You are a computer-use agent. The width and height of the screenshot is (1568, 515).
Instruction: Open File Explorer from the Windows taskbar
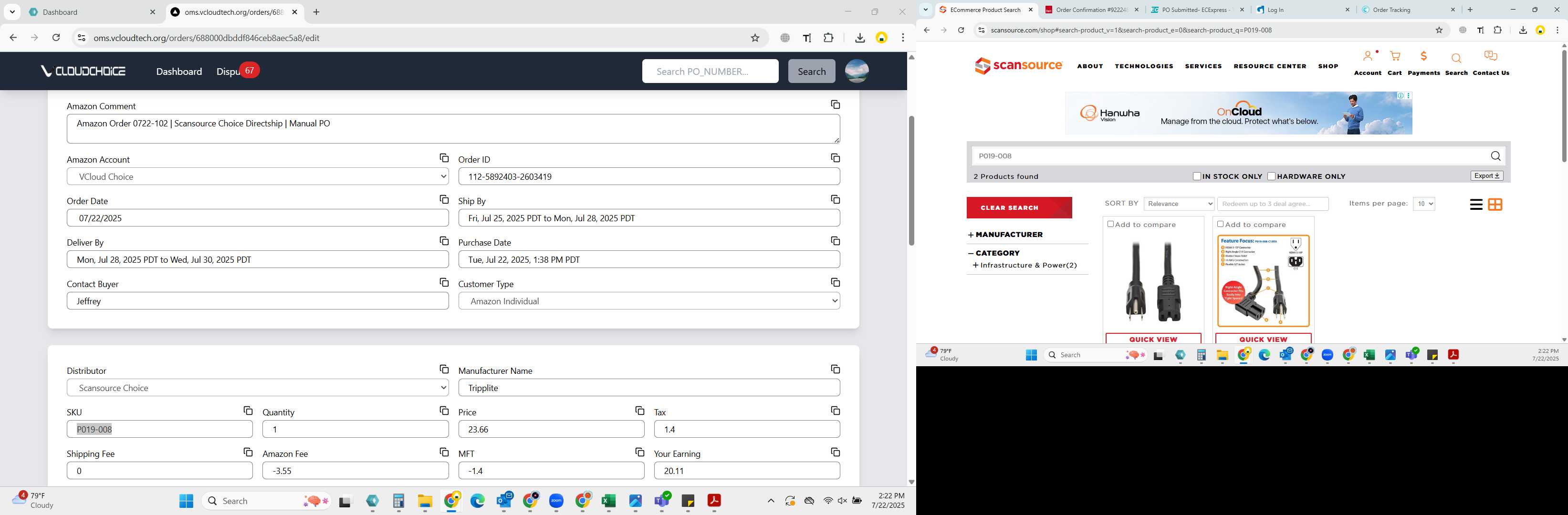[x=425, y=501]
